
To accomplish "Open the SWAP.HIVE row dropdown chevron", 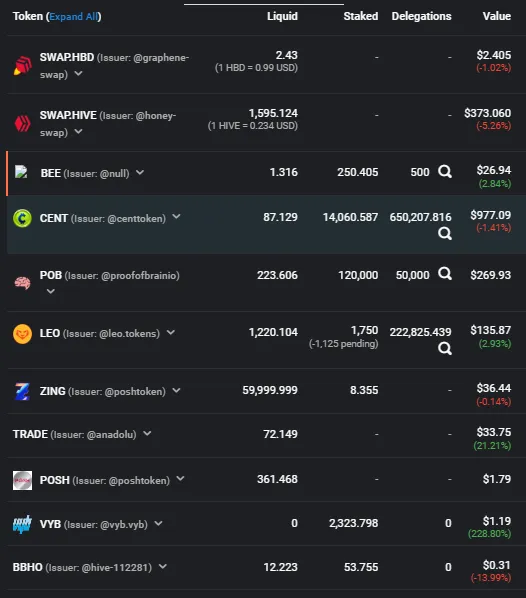I will coord(78,132).
